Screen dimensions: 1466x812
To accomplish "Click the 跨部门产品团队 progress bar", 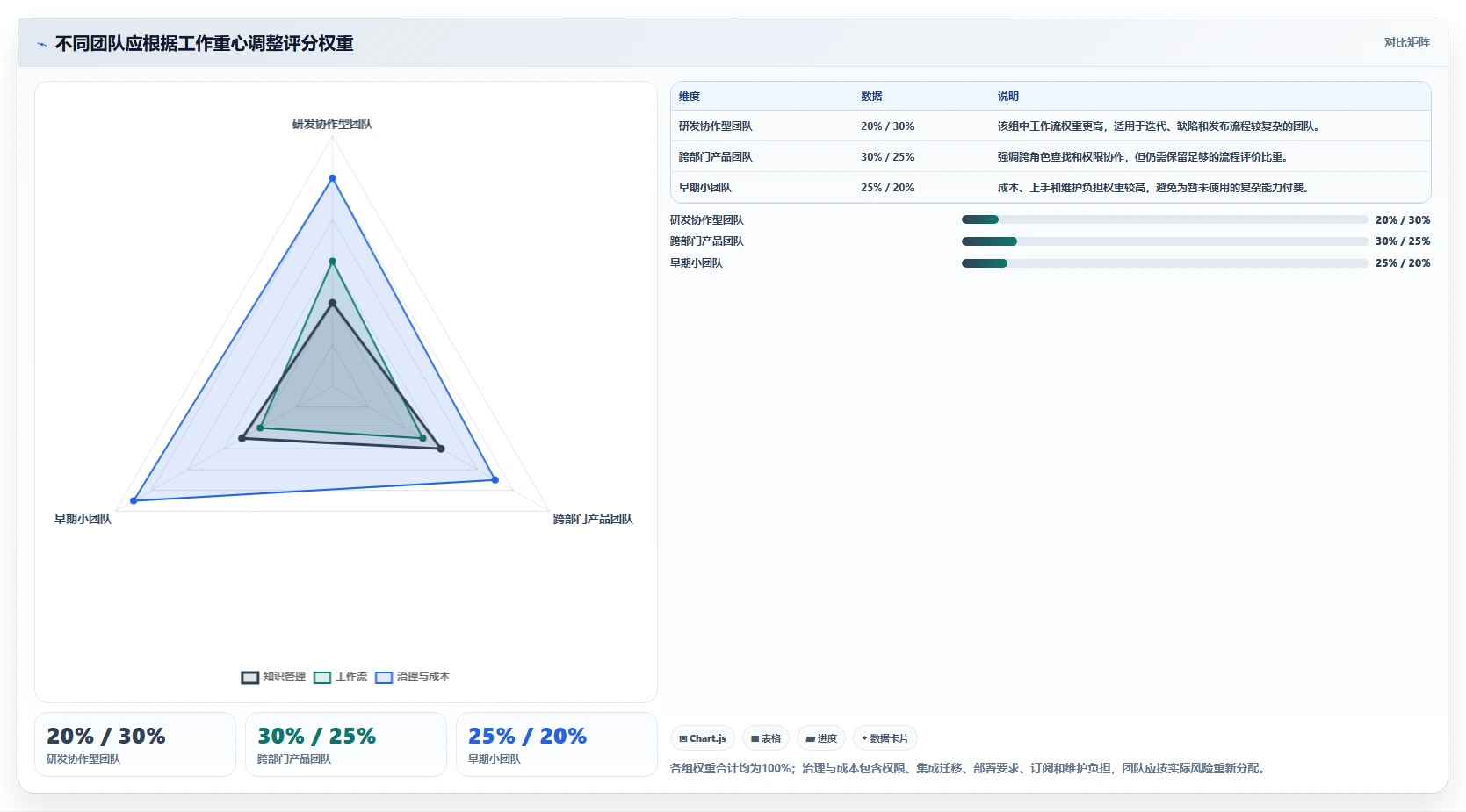I will [1165, 241].
